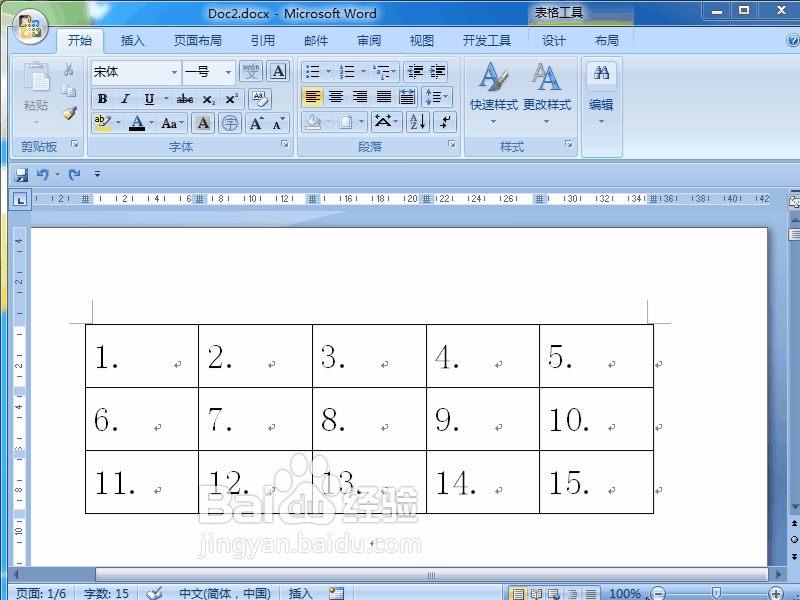Screen dimensions: 800x600
Task: Switch to the 插入 ribbon tab
Action: coord(134,41)
